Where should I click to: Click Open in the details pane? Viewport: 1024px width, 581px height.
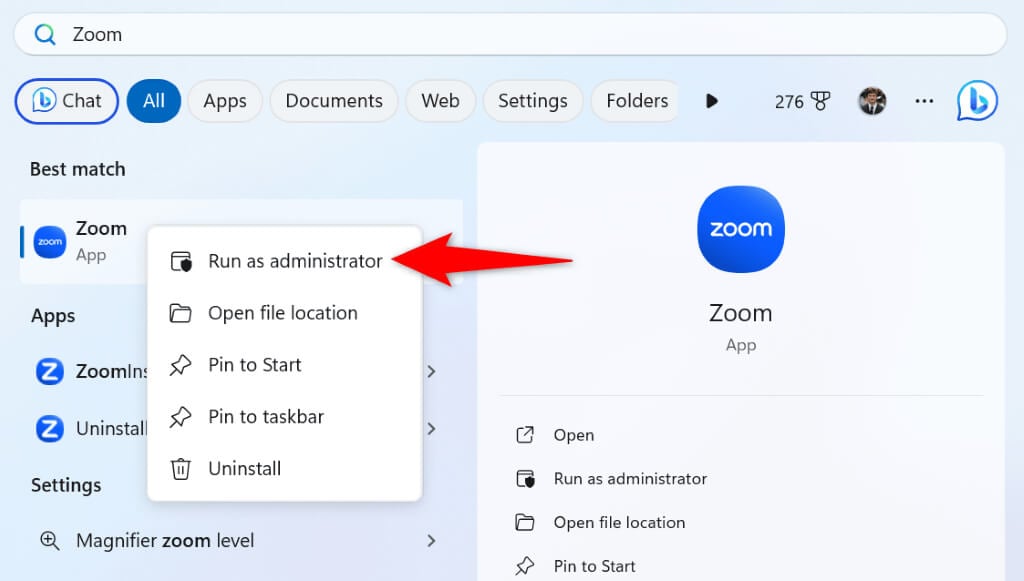tap(573, 435)
